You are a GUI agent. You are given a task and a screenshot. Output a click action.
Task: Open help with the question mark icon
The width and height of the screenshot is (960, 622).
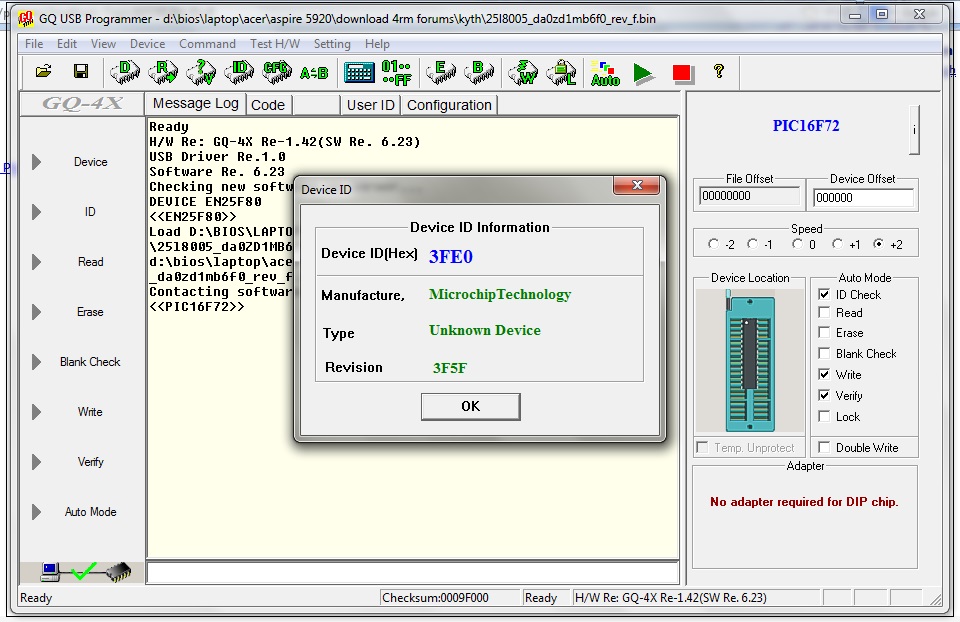[x=719, y=71]
